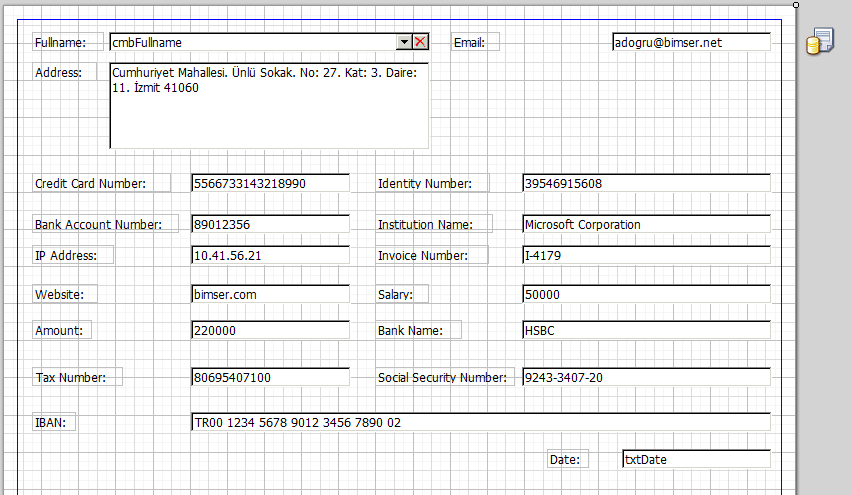851x495 pixels.
Task: Click the identity number field with 39546915608
Action: coord(646,183)
